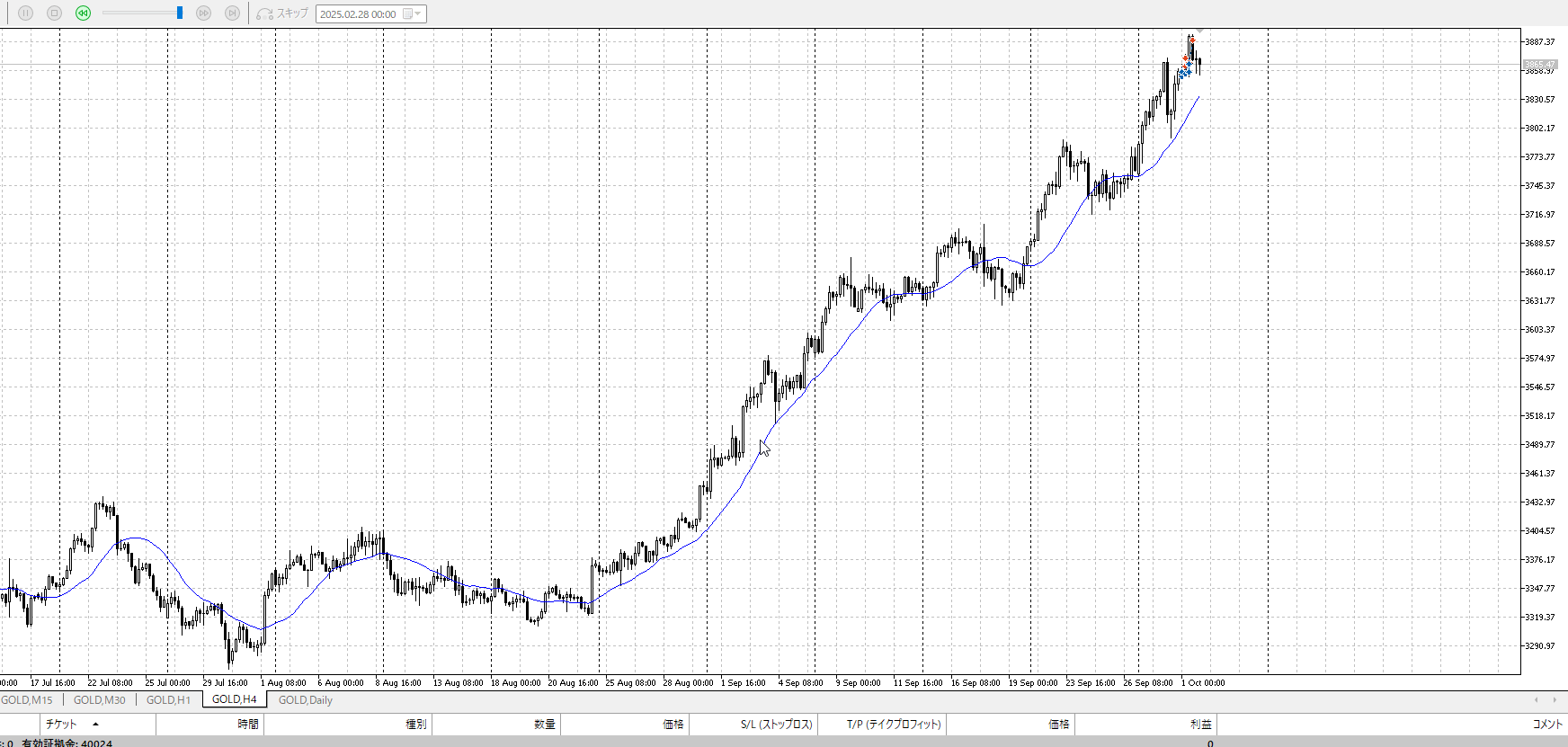
Task: Click the S/L (ストップロス) column header
Action: tap(776, 725)
